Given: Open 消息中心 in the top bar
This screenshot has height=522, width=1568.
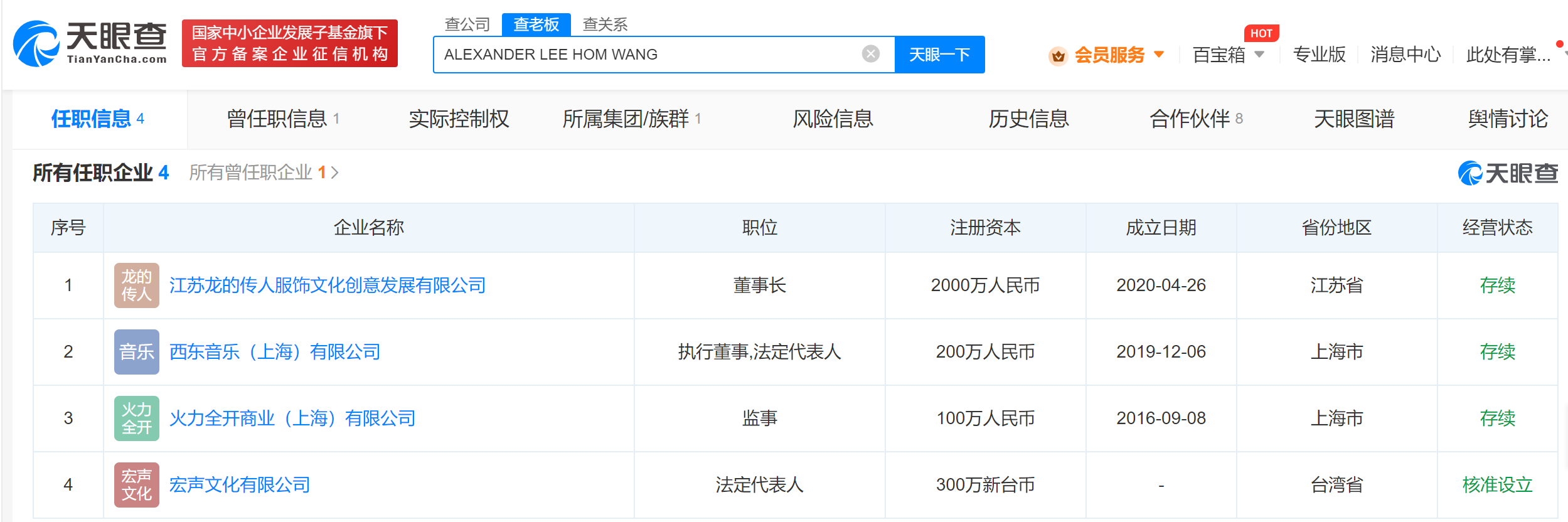Looking at the screenshot, I should click(1405, 55).
